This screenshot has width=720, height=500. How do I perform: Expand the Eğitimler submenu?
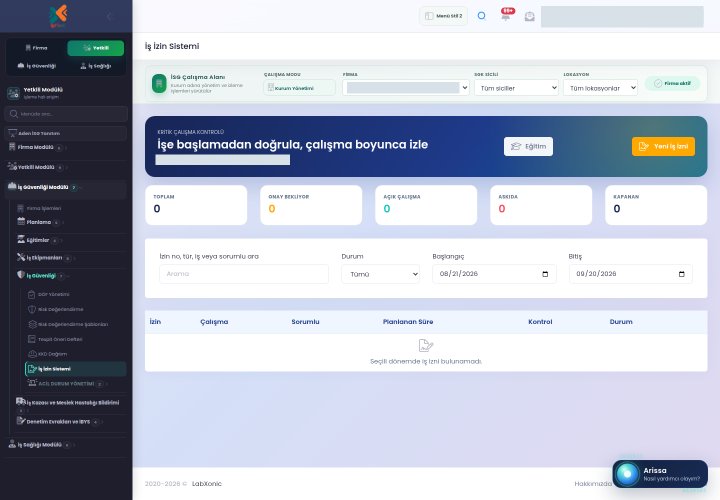pos(70,240)
